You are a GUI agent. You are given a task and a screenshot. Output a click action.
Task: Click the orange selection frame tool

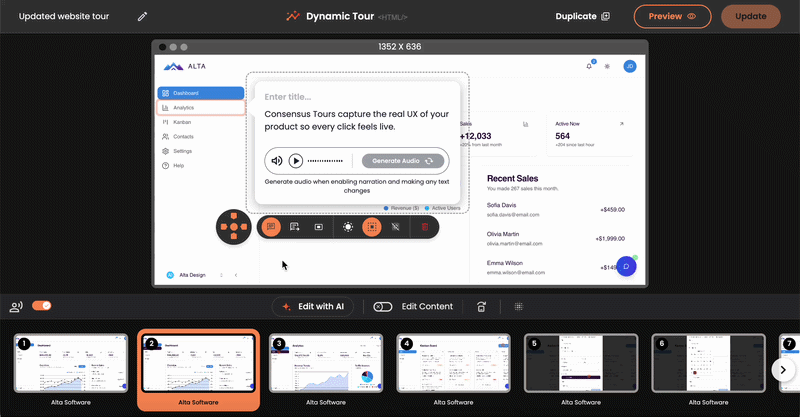[371, 227]
